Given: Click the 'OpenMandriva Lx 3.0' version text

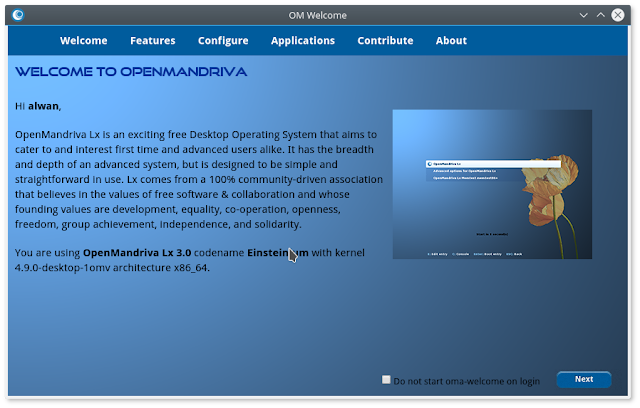Looking at the screenshot, I should (137, 253).
